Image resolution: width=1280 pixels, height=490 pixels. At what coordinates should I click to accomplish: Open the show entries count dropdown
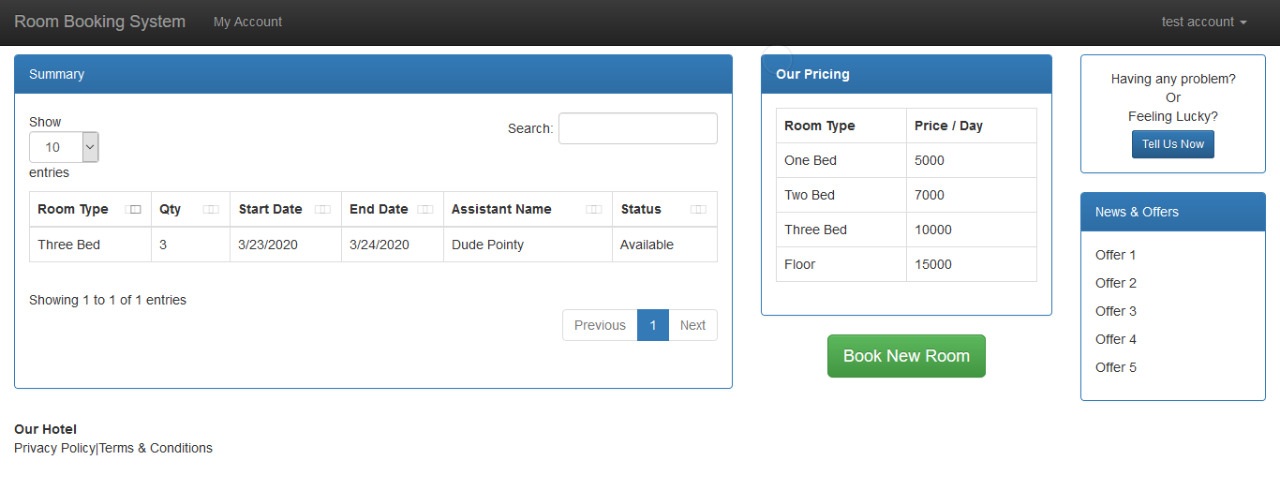coord(64,147)
